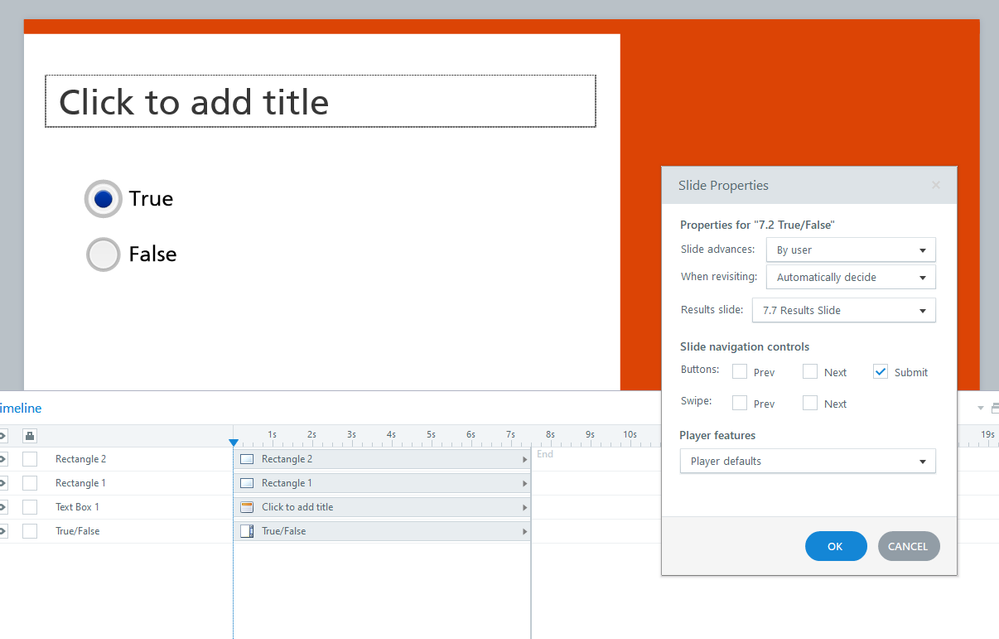Image resolution: width=999 pixels, height=639 pixels.
Task: Close the Slide Properties dialog
Action: tap(936, 185)
